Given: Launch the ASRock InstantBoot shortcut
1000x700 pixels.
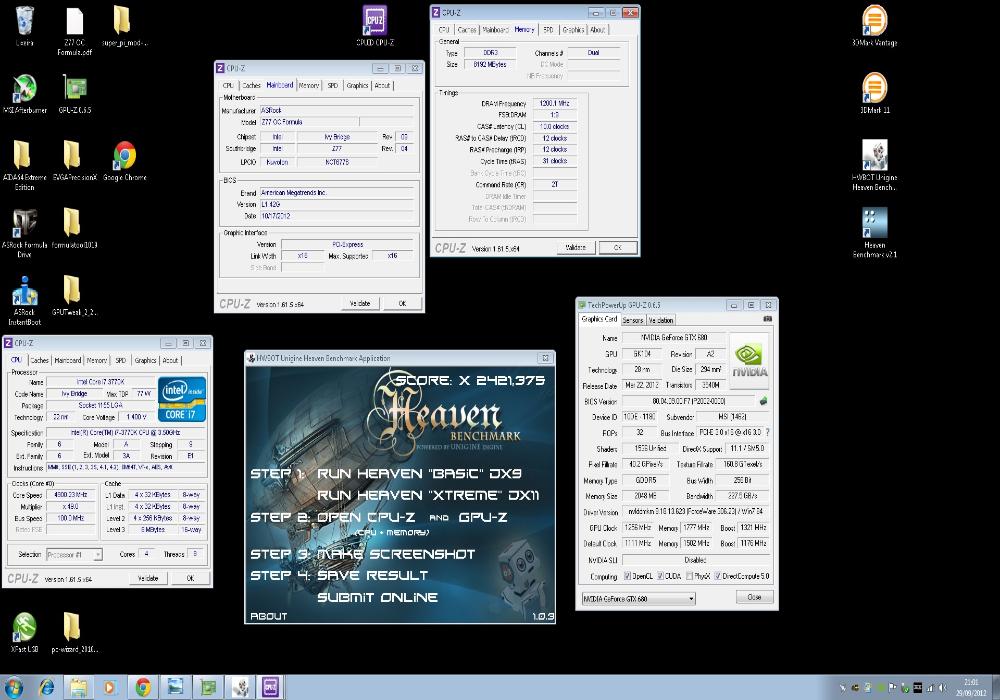Looking at the screenshot, I should tap(24, 300).
